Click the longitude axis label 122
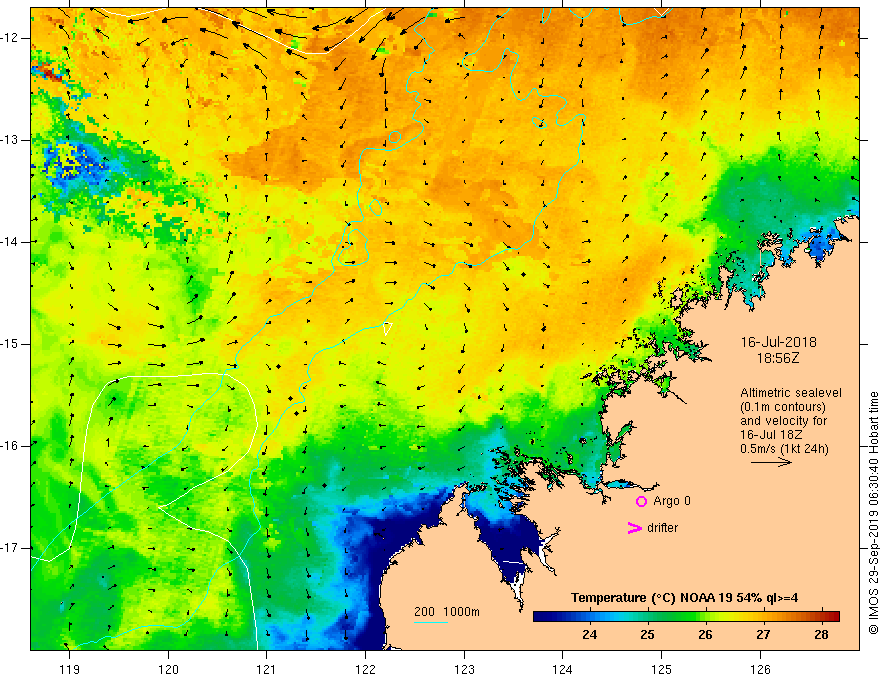The width and height of the screenshot is (880, 680). click(x=365, y=669)
